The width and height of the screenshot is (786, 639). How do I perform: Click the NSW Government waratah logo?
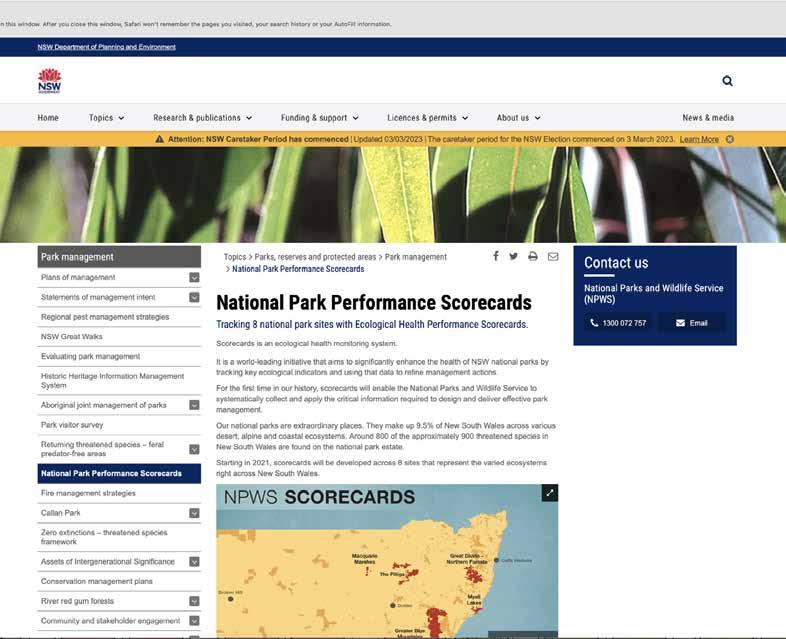(49, 81)
